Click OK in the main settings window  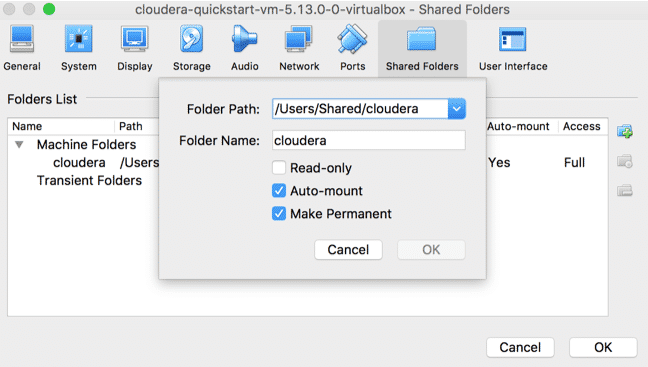603,347
